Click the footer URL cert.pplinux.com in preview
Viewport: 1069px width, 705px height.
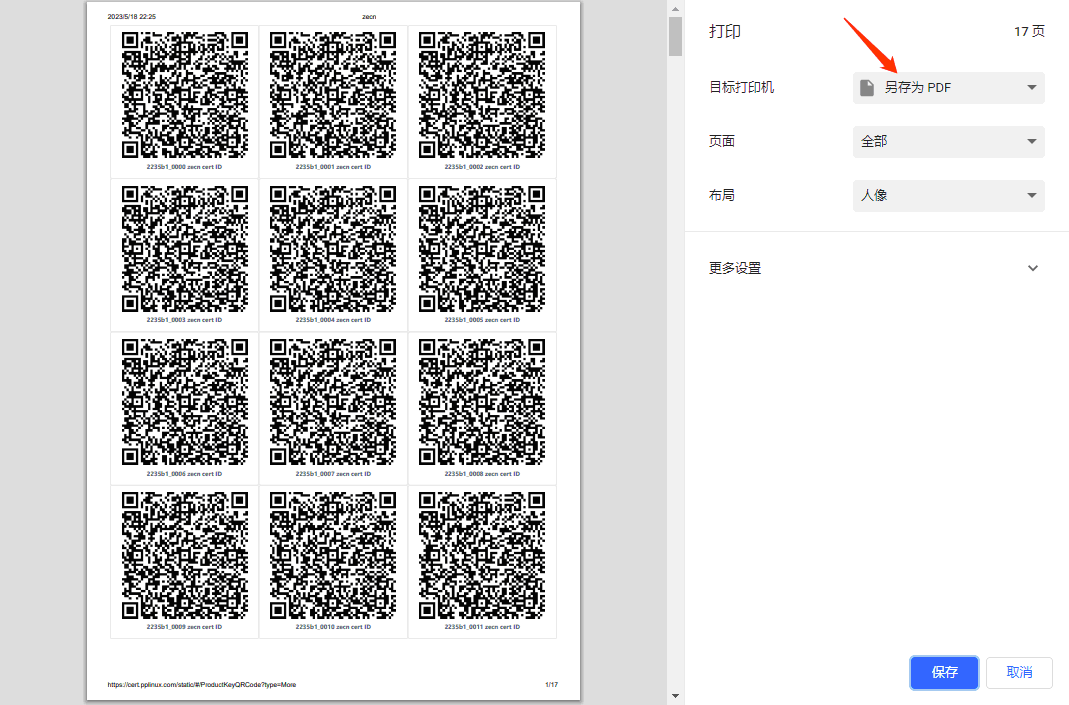click(201, 685)
